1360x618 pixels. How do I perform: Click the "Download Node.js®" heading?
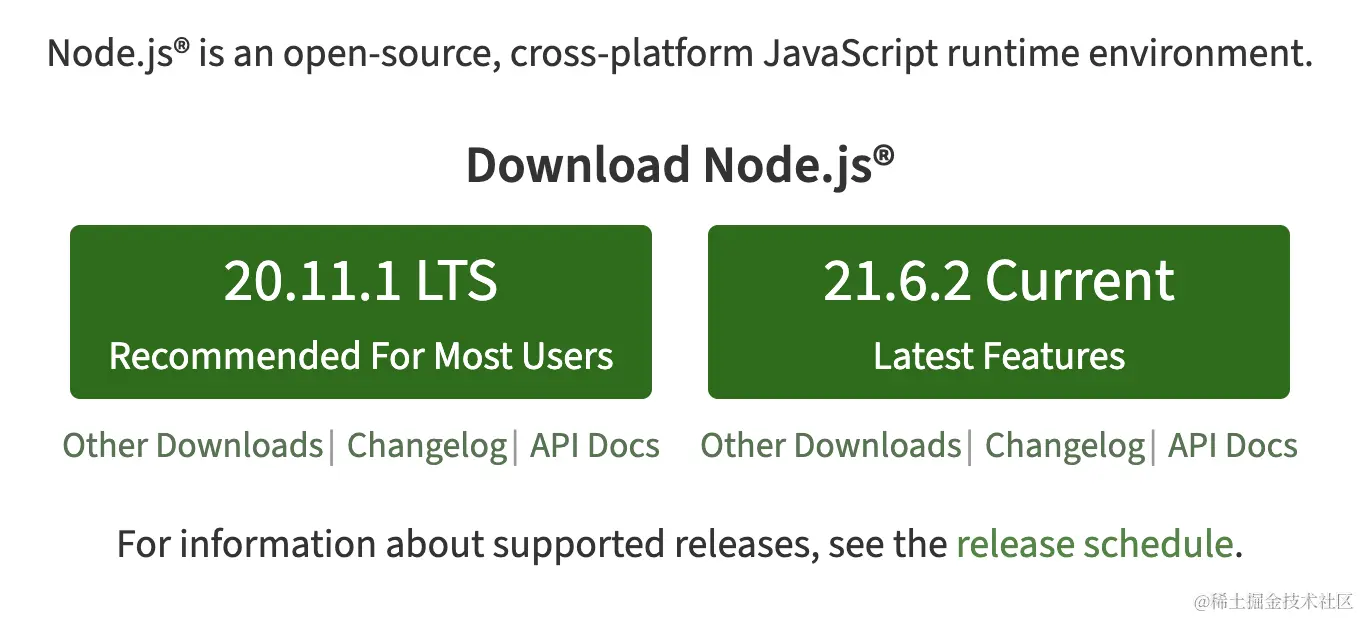[680, 165]
